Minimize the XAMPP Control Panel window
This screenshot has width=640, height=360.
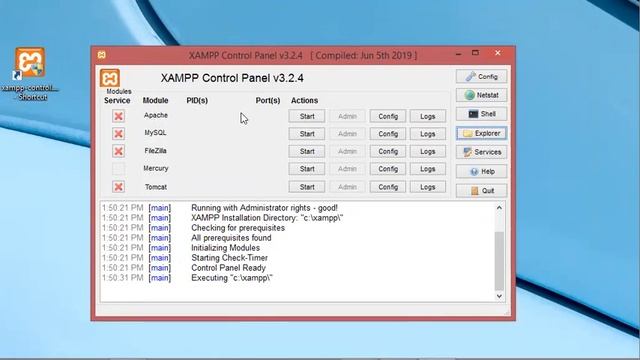coord(458,53)
